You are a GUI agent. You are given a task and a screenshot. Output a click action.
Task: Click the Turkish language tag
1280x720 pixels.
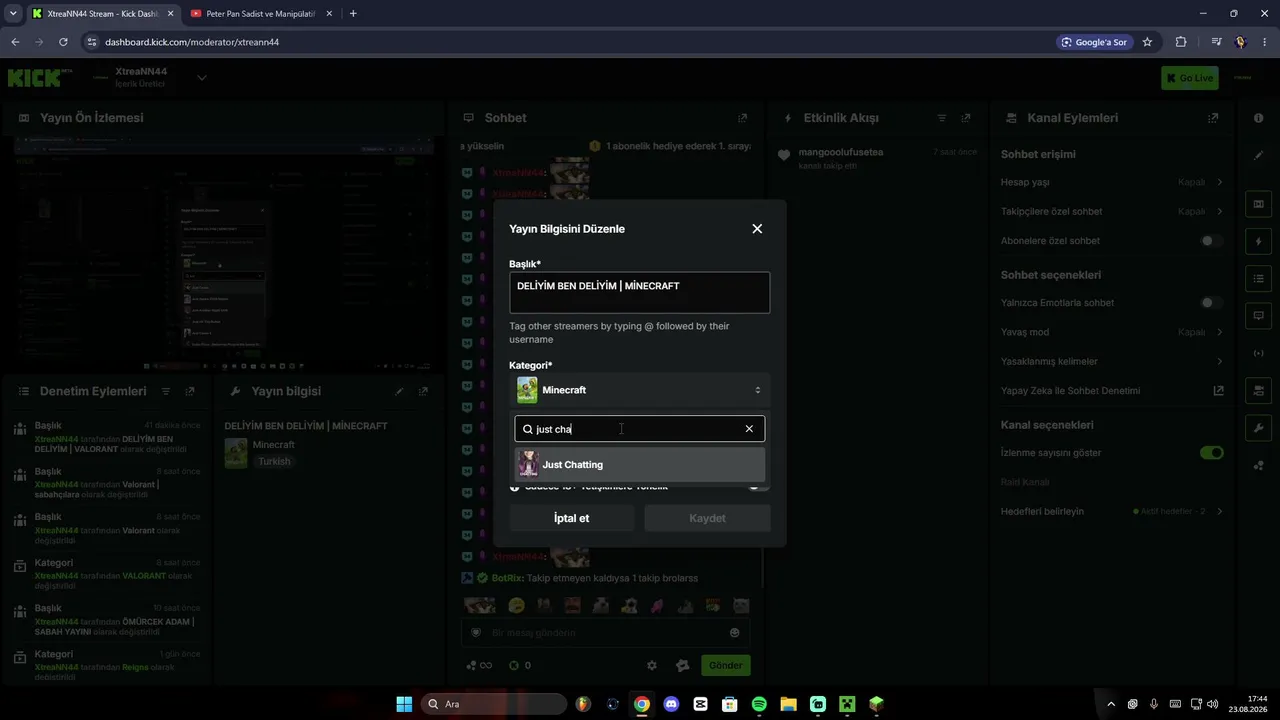click(x=274, y=462)
